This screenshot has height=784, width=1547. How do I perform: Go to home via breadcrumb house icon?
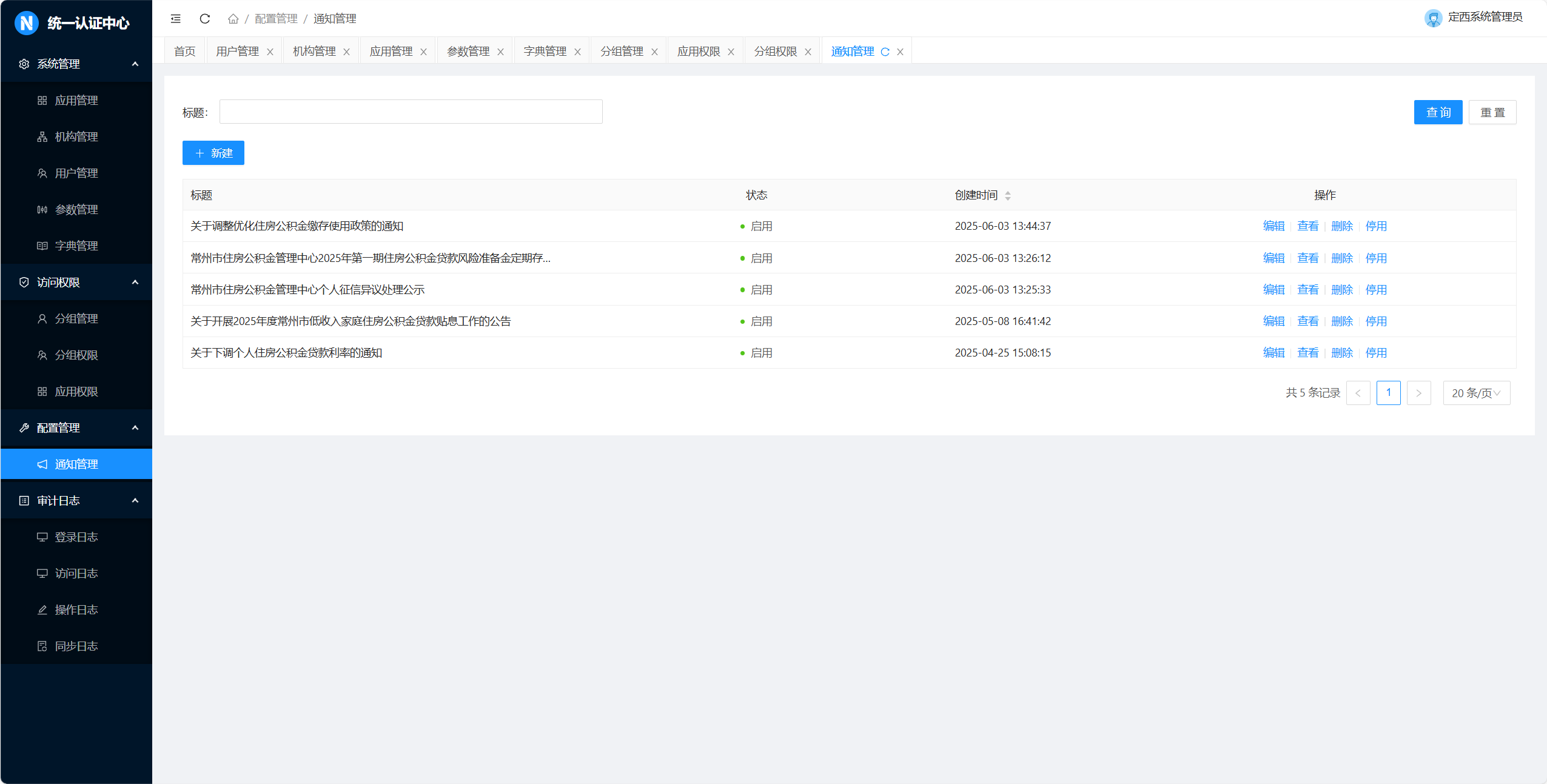point(233,19)
